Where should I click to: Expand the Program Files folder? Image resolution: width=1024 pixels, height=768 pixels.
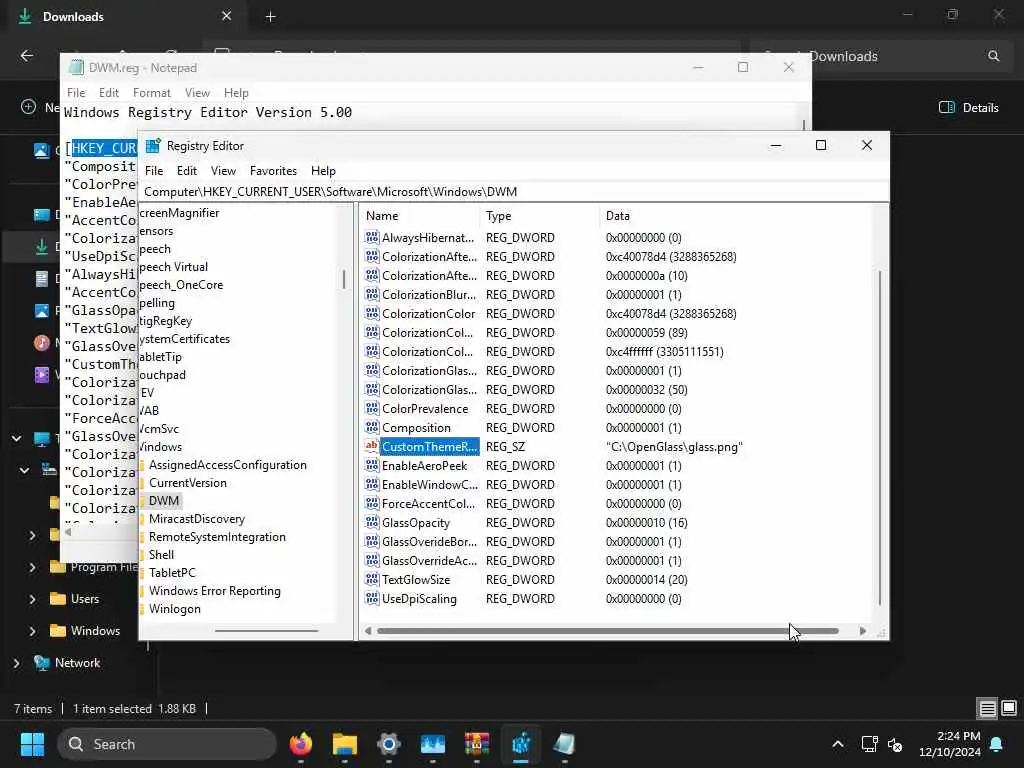pyautogui.click(x=32, y=567)
